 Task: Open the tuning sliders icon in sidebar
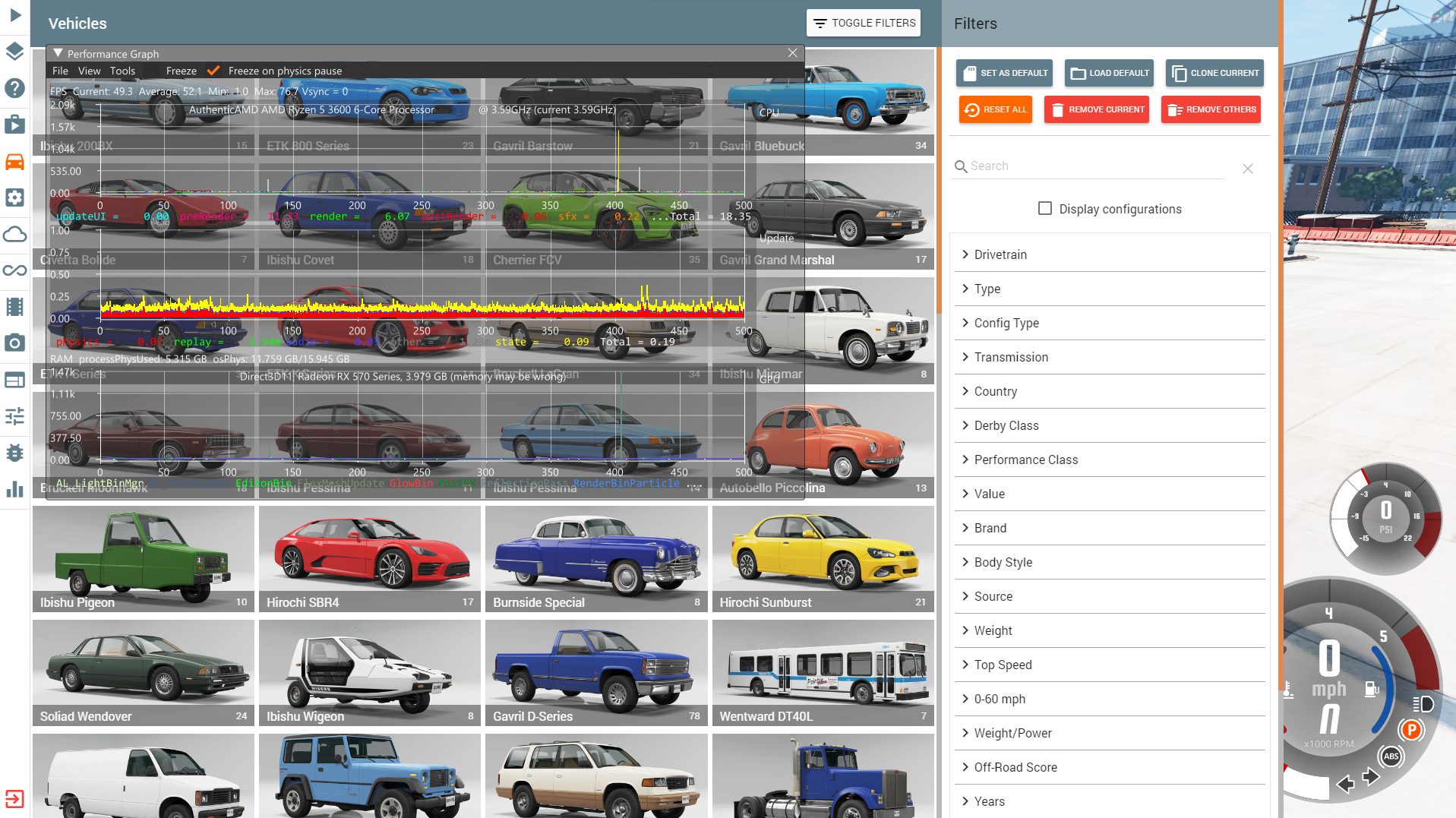coord(15,416)
